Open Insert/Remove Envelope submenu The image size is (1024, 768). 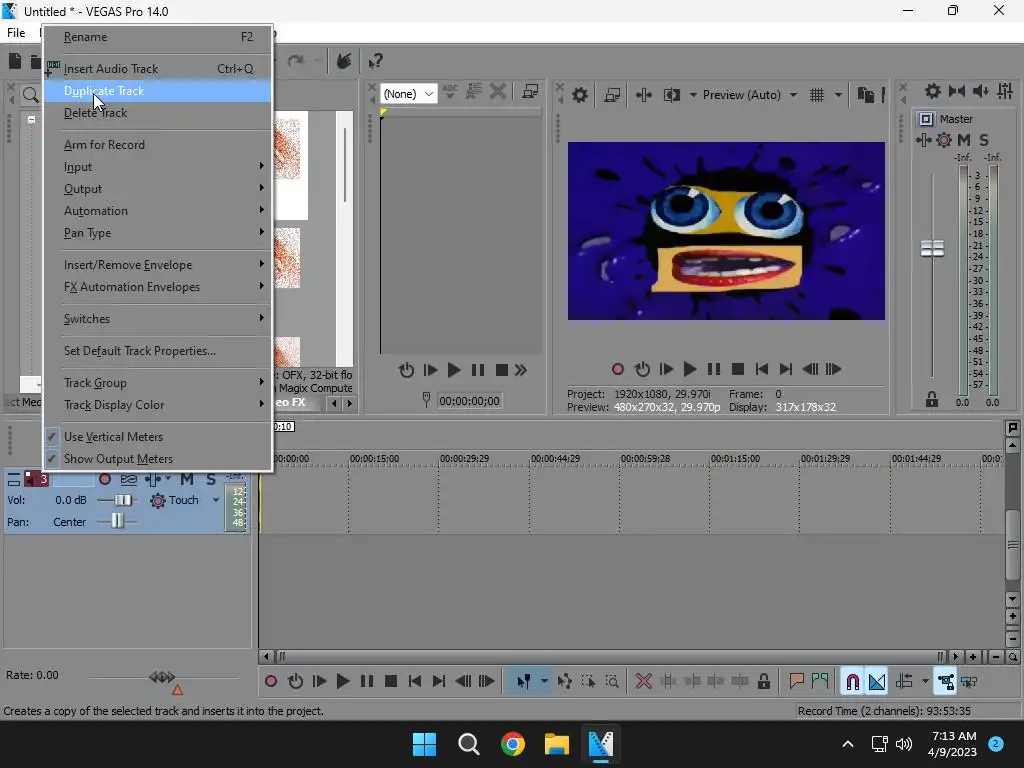click(157, 264)
